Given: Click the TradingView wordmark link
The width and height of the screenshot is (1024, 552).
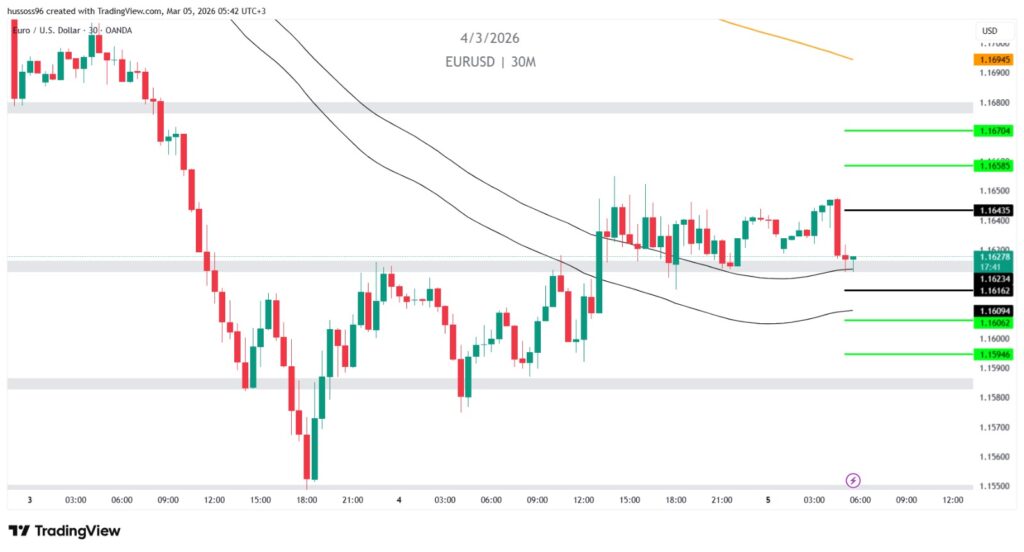Looking at the screenshot, I should 77,531.
